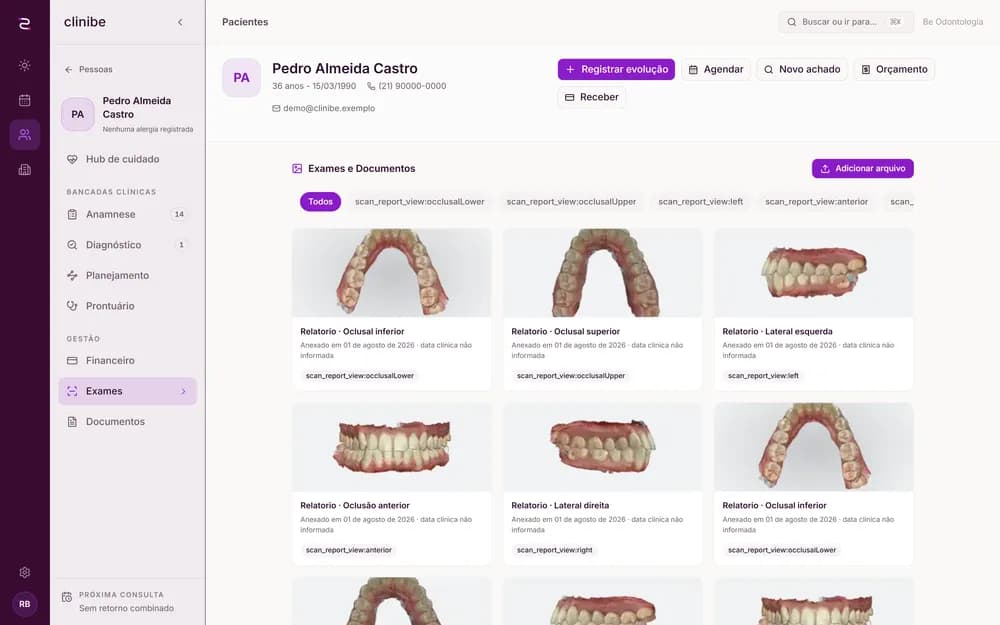Viewport: 1000px width, 625px height.
Task: Filter by scan_report_view:occlusalLower chip
Action: coord(420,202)
